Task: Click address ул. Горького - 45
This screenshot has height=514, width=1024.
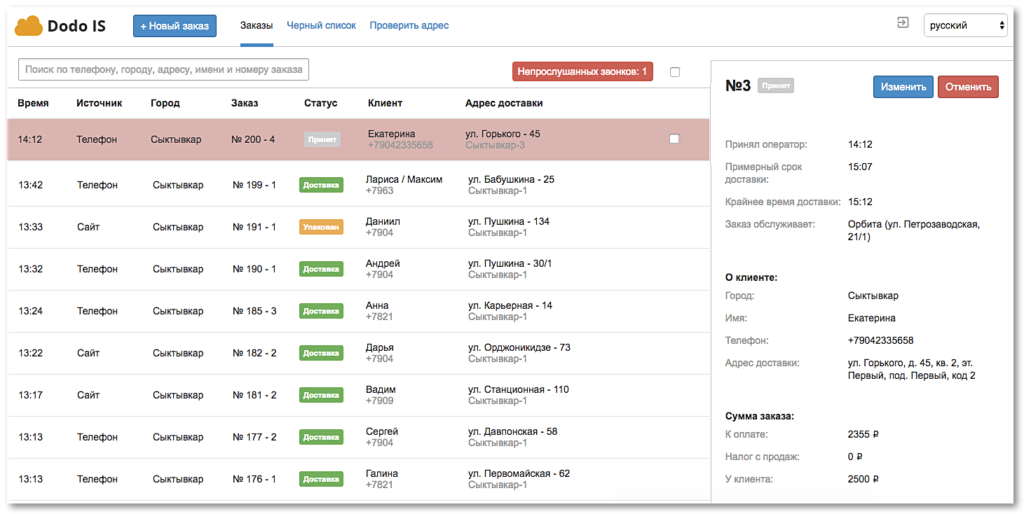Action: [x=502, y=134]
